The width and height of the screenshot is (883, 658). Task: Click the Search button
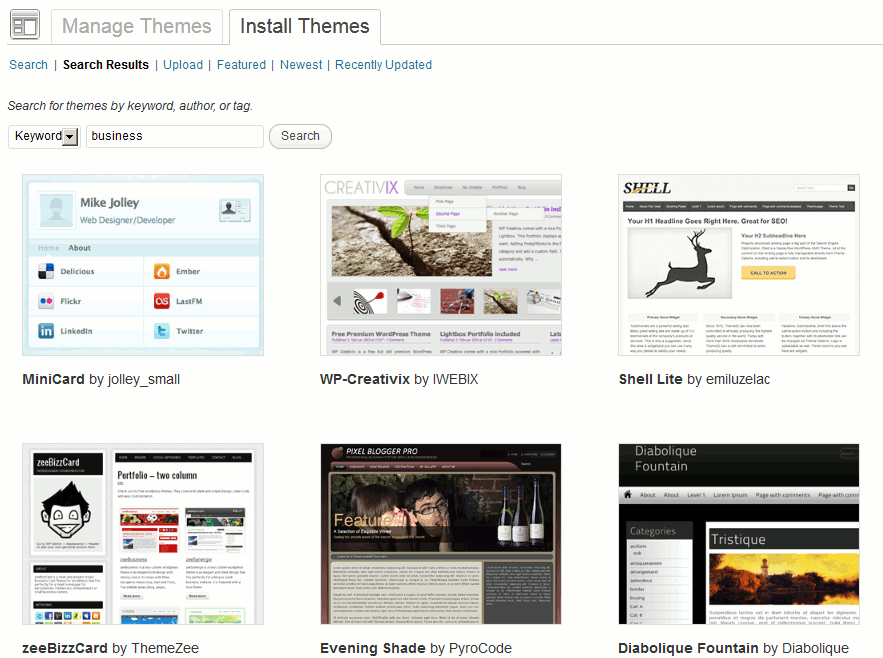[x=300, y=136]
